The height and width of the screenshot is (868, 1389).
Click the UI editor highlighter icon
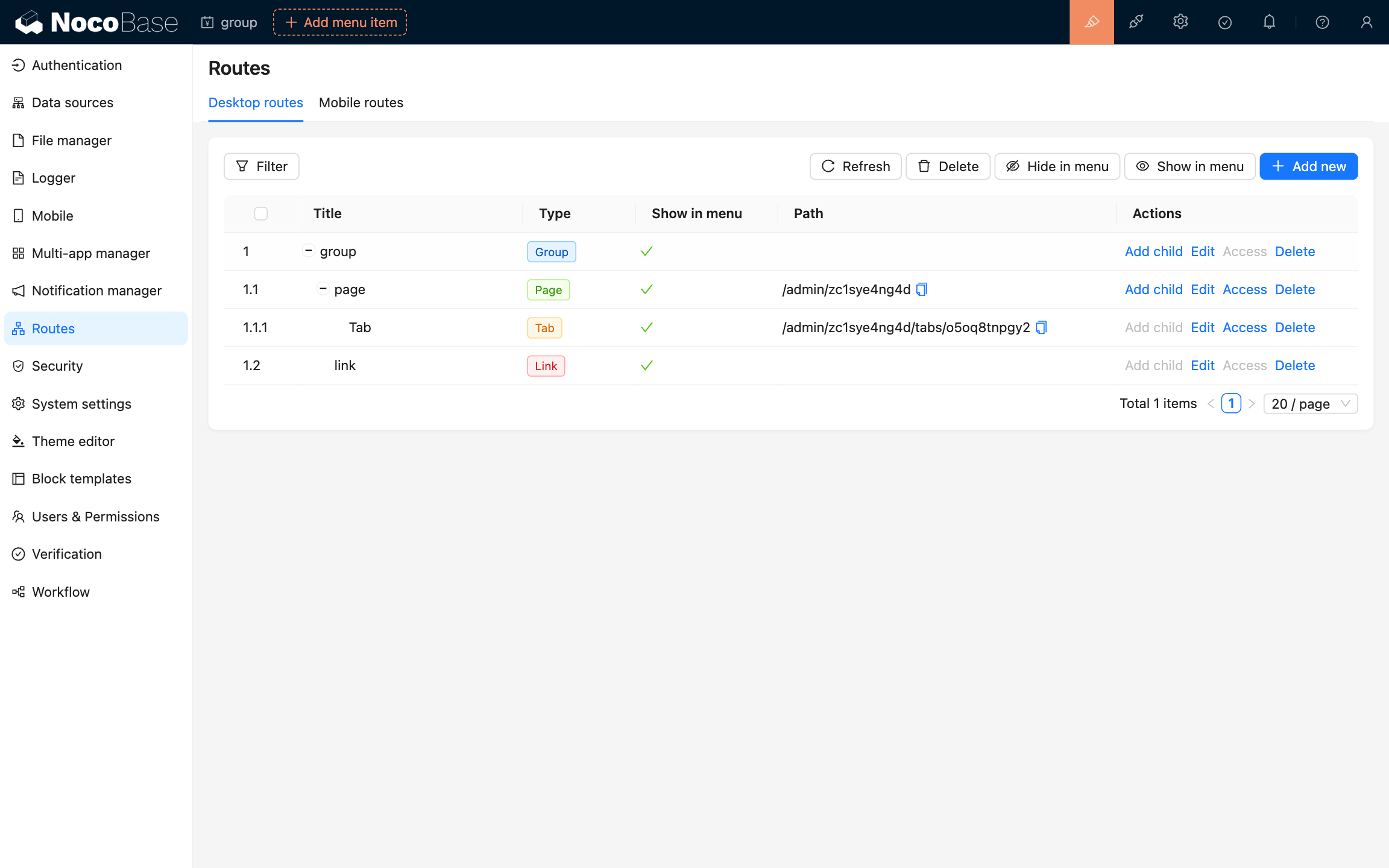(x=1091, y=22)
